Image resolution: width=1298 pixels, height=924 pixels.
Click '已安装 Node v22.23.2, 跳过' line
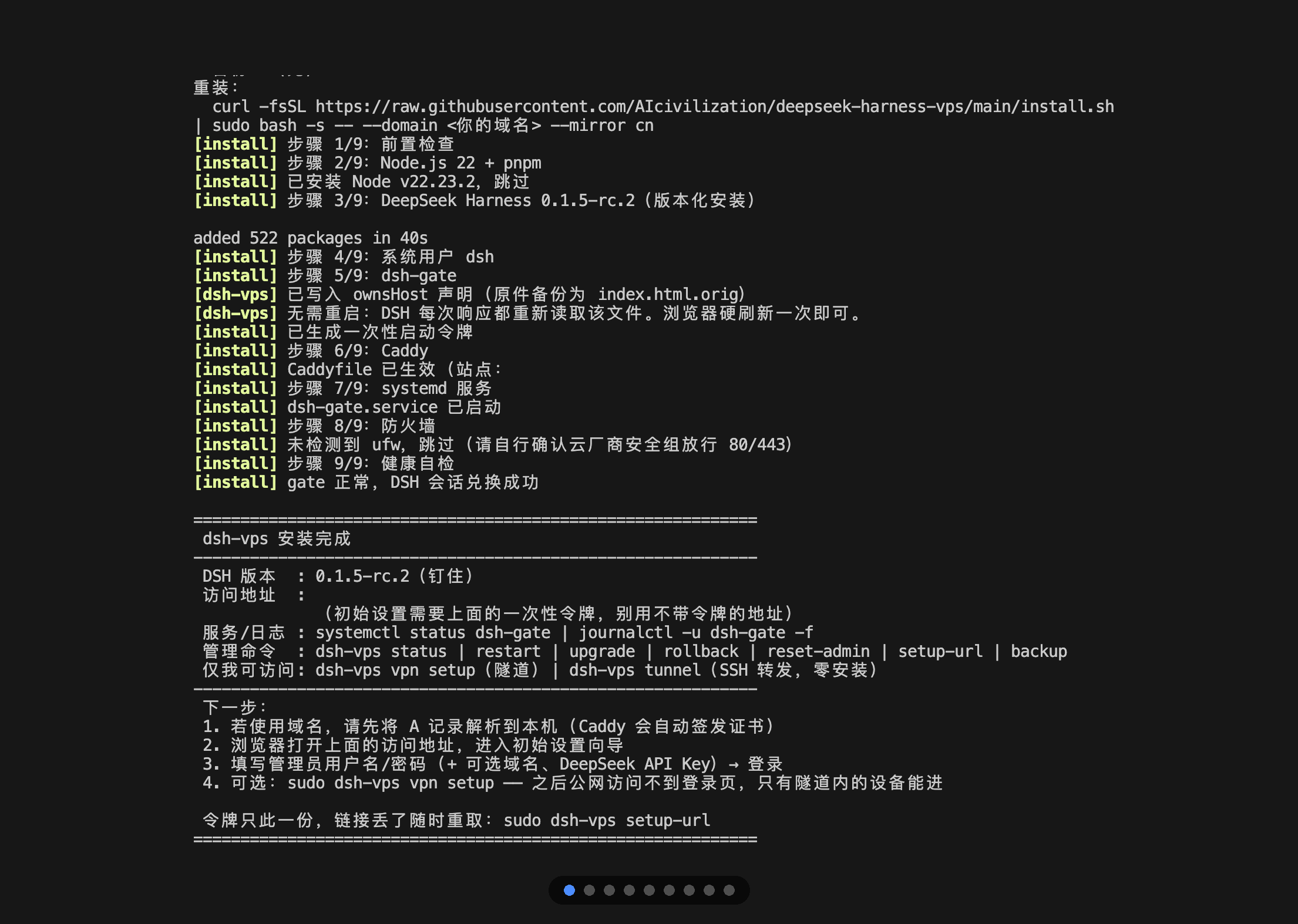coord(362,181)
